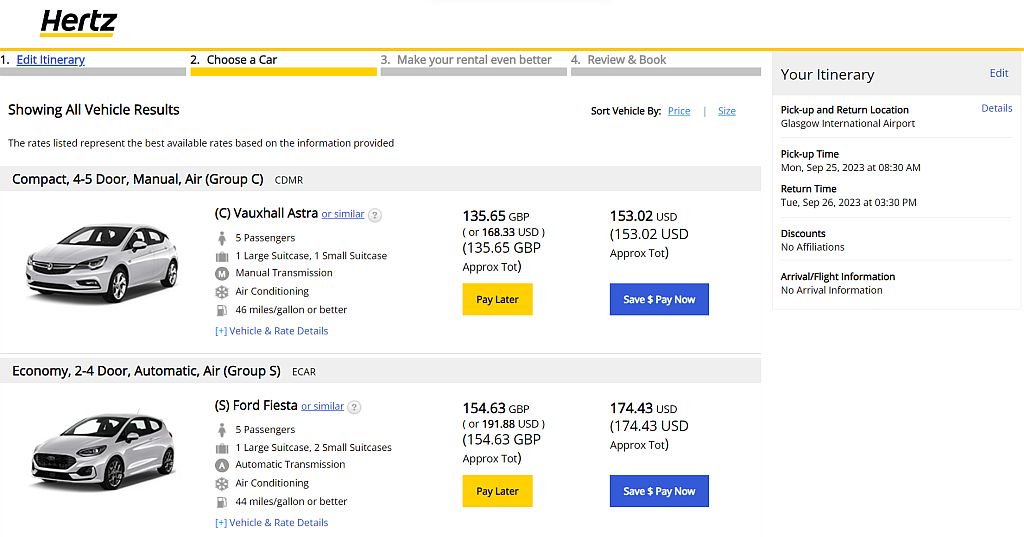
Task: Open the Edit link in Your Itinerary
Action: click(999, 73)
